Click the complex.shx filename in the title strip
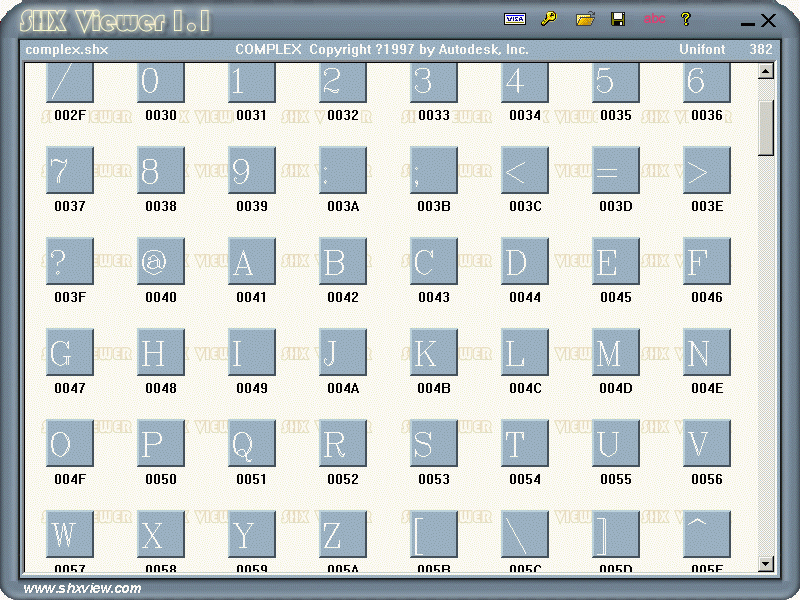 pyautogui.click(x=63, y=48)
